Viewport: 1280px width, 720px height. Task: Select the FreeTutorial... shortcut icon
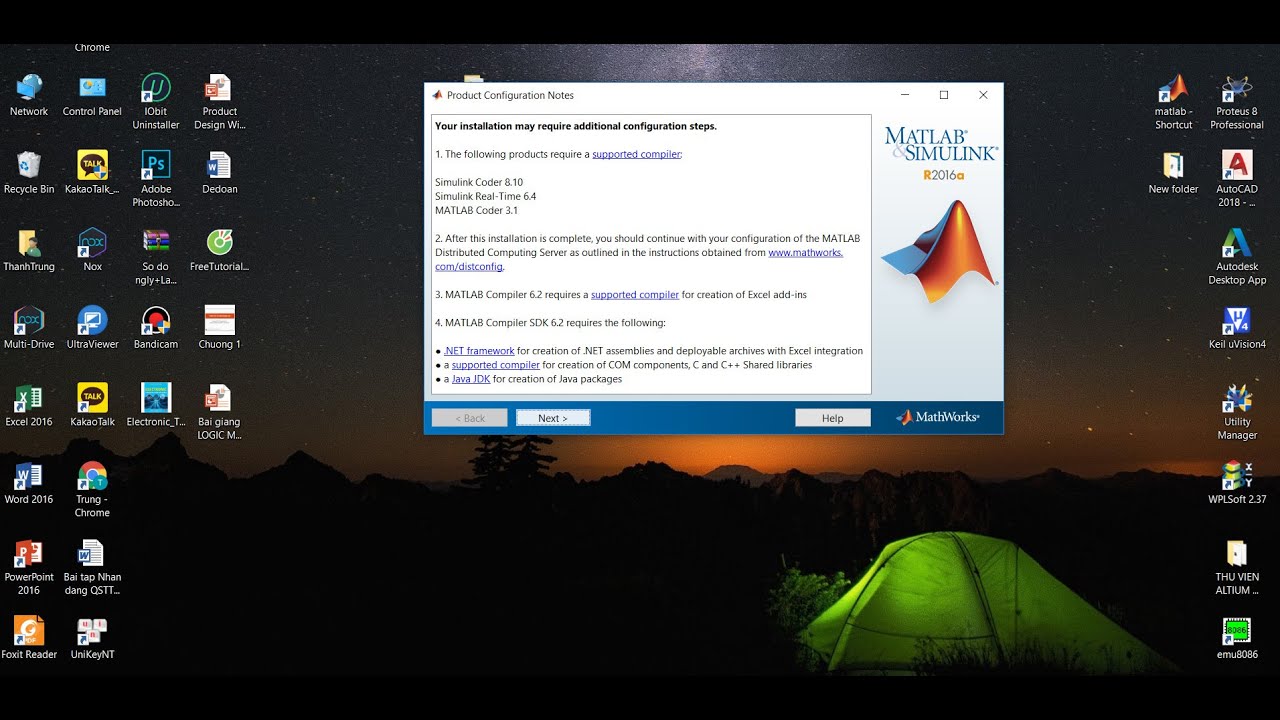click(219, 250)
